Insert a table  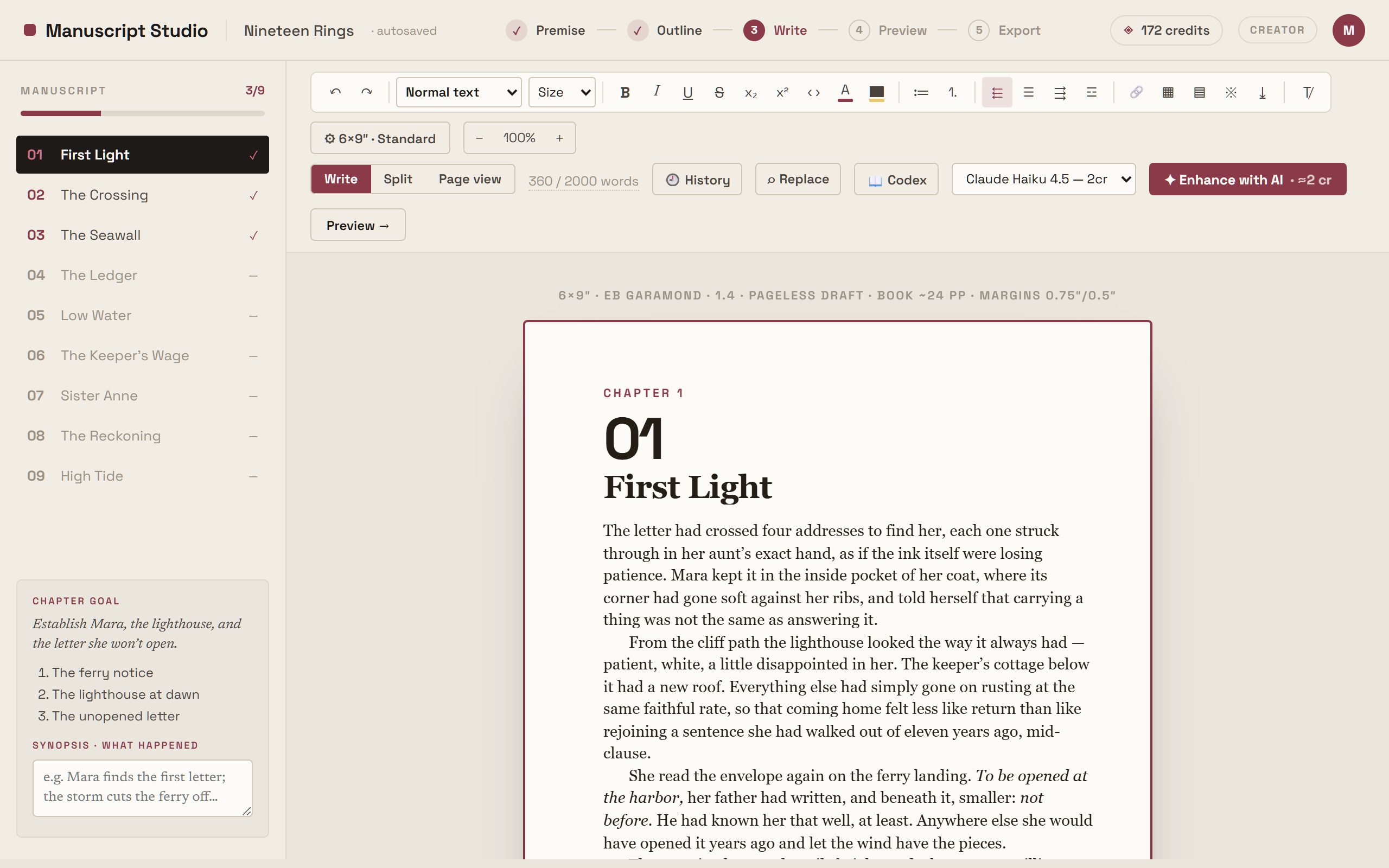pyautogui.click(x=1168, y=92)
